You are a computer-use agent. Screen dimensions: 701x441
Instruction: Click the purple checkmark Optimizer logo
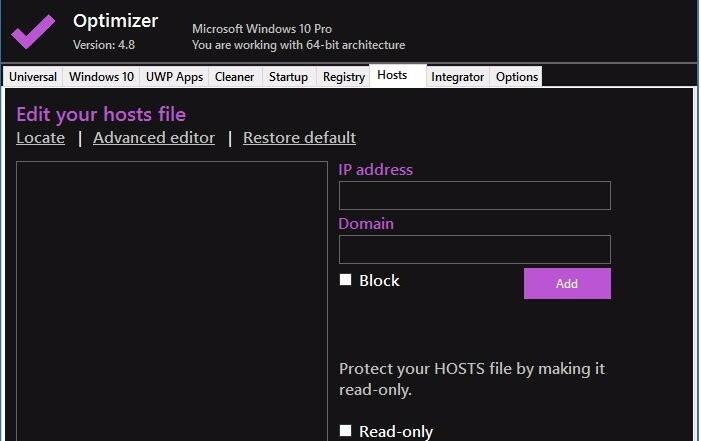33,31
